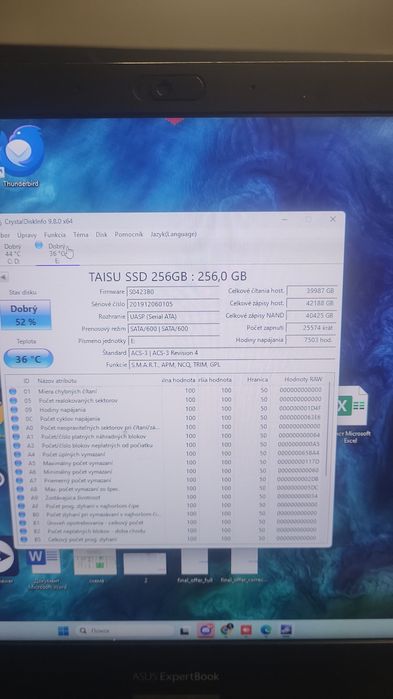393x699 pixels.
Task: Open the Disk menu
Action: pyautogui.click(x=102, y=234)
